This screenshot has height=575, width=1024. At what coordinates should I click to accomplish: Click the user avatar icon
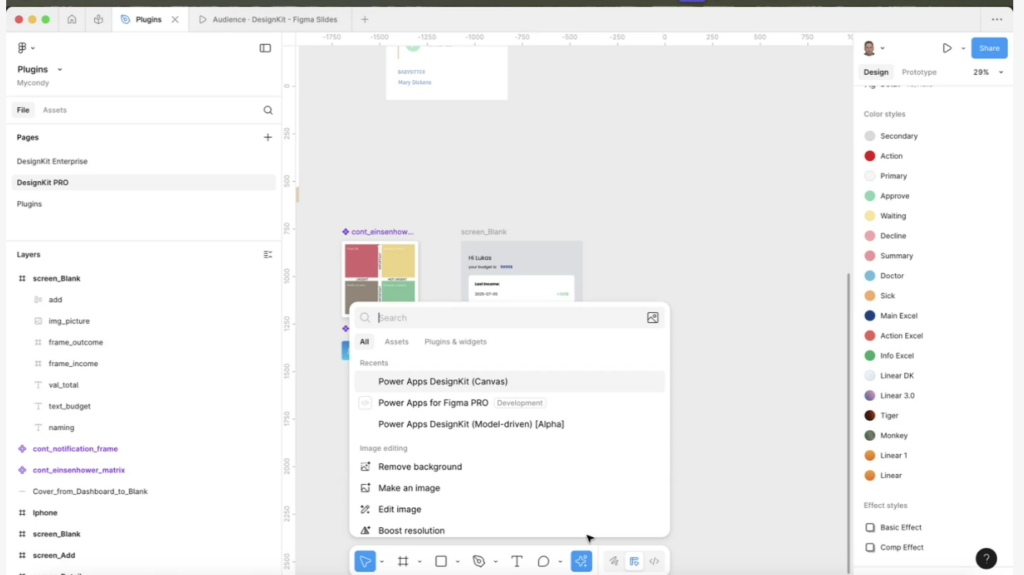(869, 48)
